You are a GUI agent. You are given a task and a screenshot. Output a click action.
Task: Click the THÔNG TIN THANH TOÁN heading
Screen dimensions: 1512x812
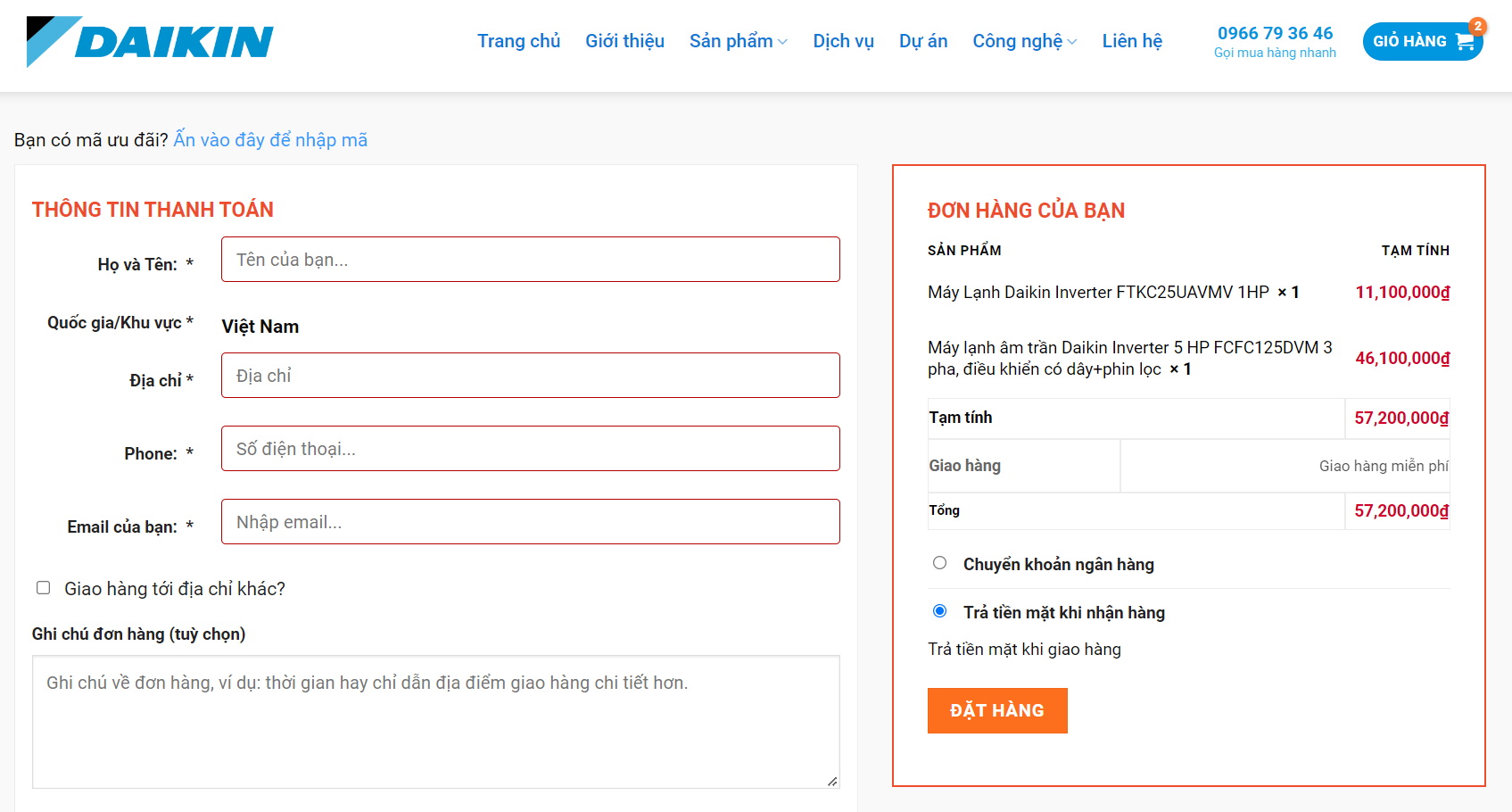coord(153,210)
